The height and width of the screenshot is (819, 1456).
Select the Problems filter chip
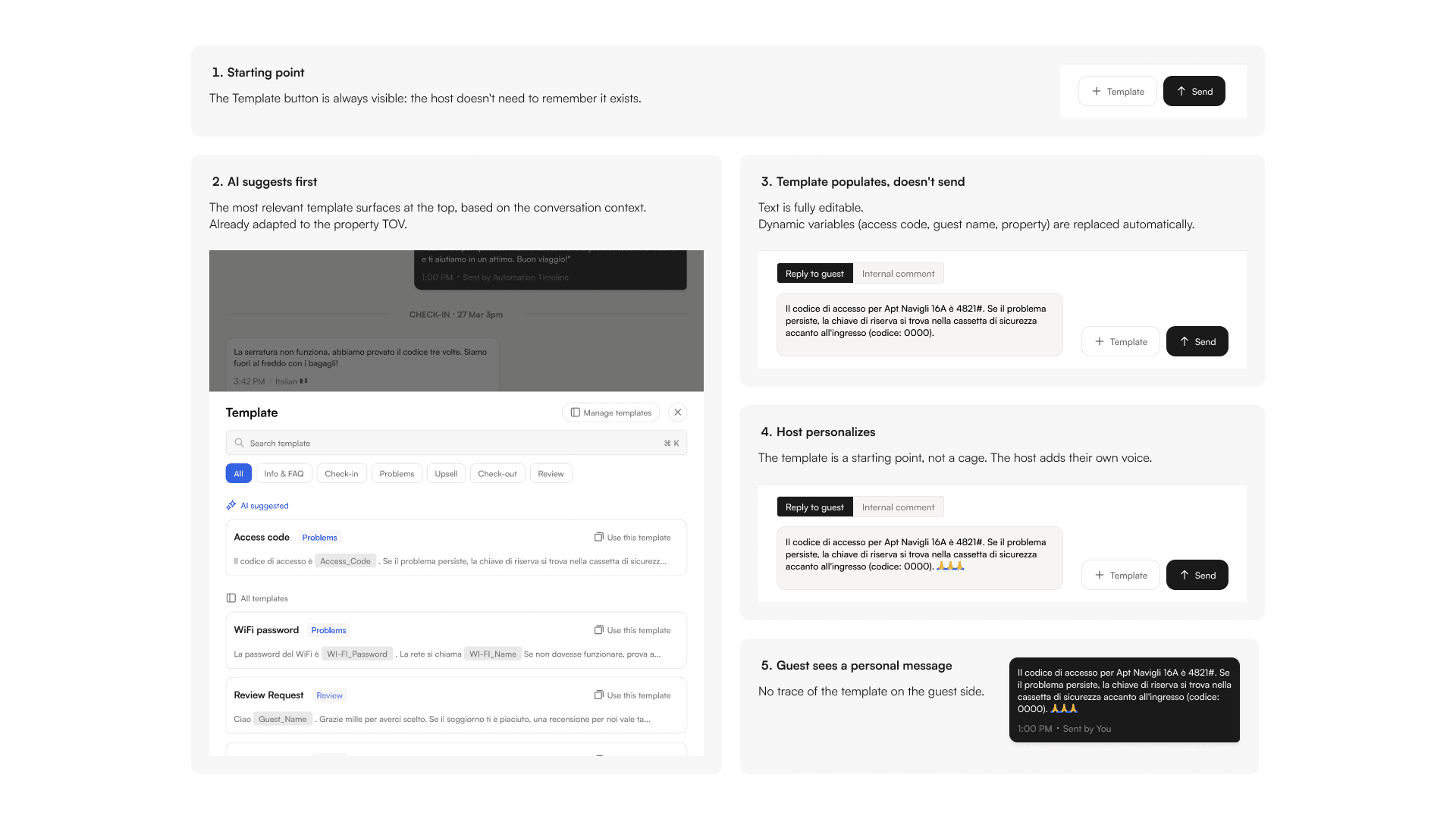pyautogui.click(x=397, y=474)
